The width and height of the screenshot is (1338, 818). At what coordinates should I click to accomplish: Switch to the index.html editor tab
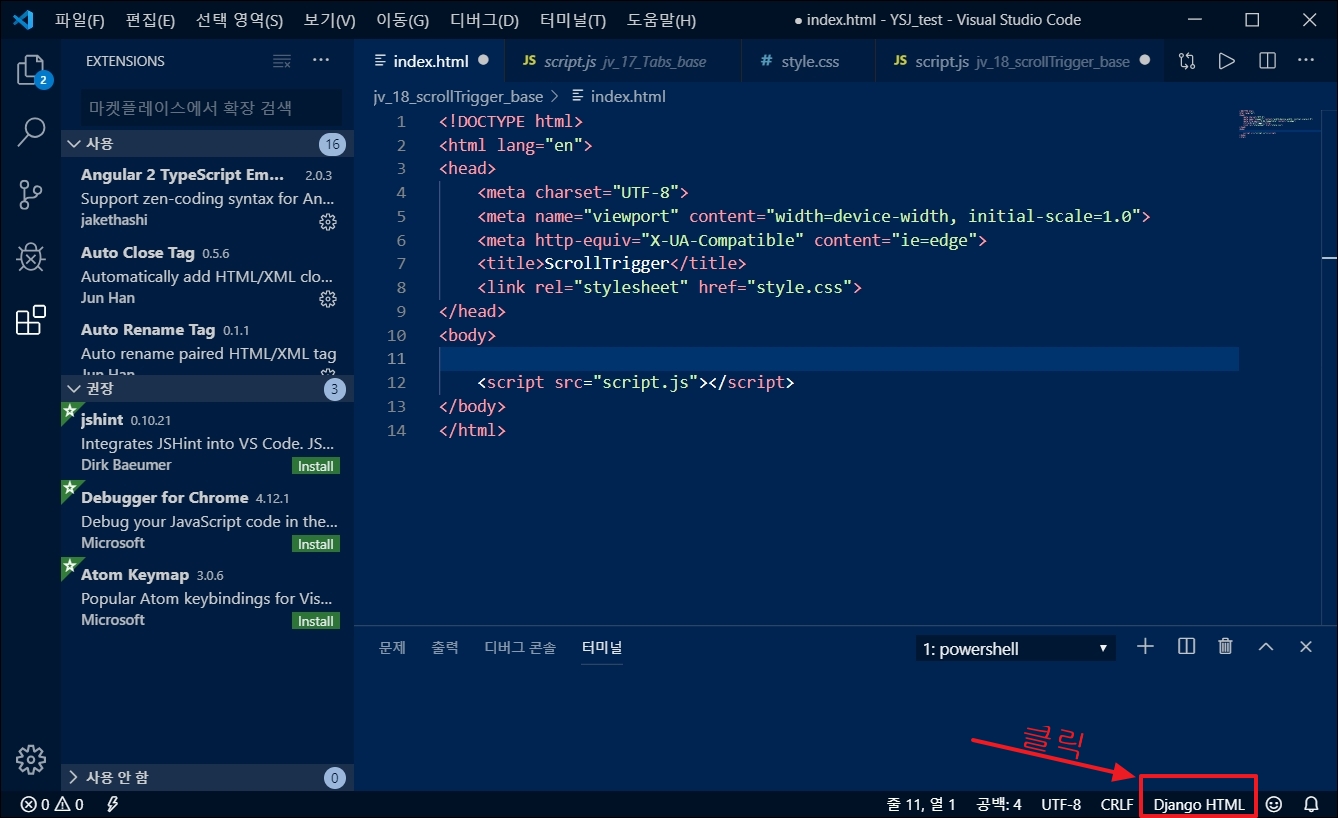(x=431, y=61)
